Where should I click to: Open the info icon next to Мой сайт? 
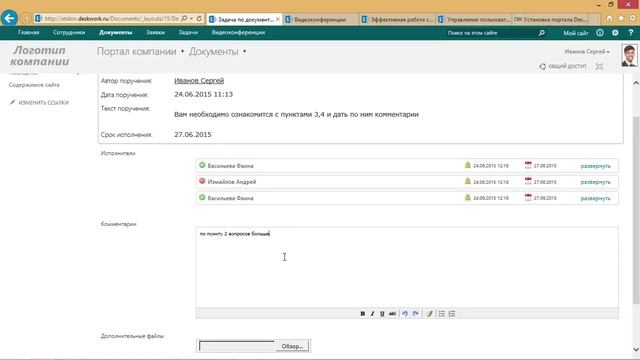click(x=600, y=33)
